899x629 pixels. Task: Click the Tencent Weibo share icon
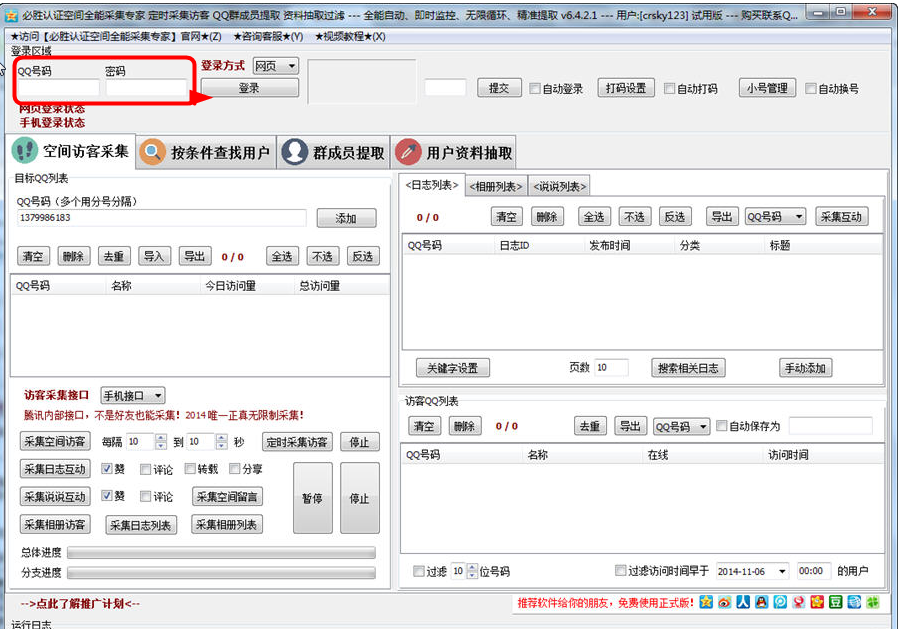coord(780,603)
